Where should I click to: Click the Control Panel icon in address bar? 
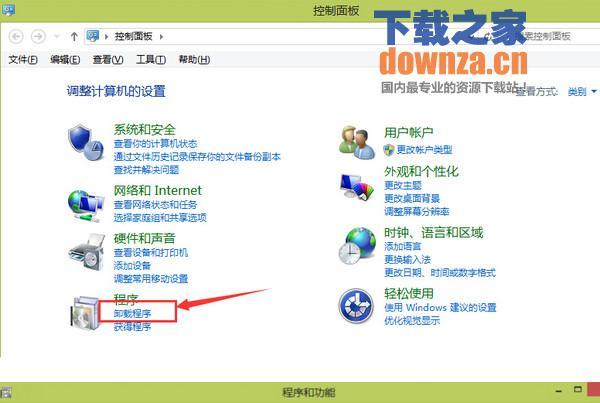[x=93, y=36]
